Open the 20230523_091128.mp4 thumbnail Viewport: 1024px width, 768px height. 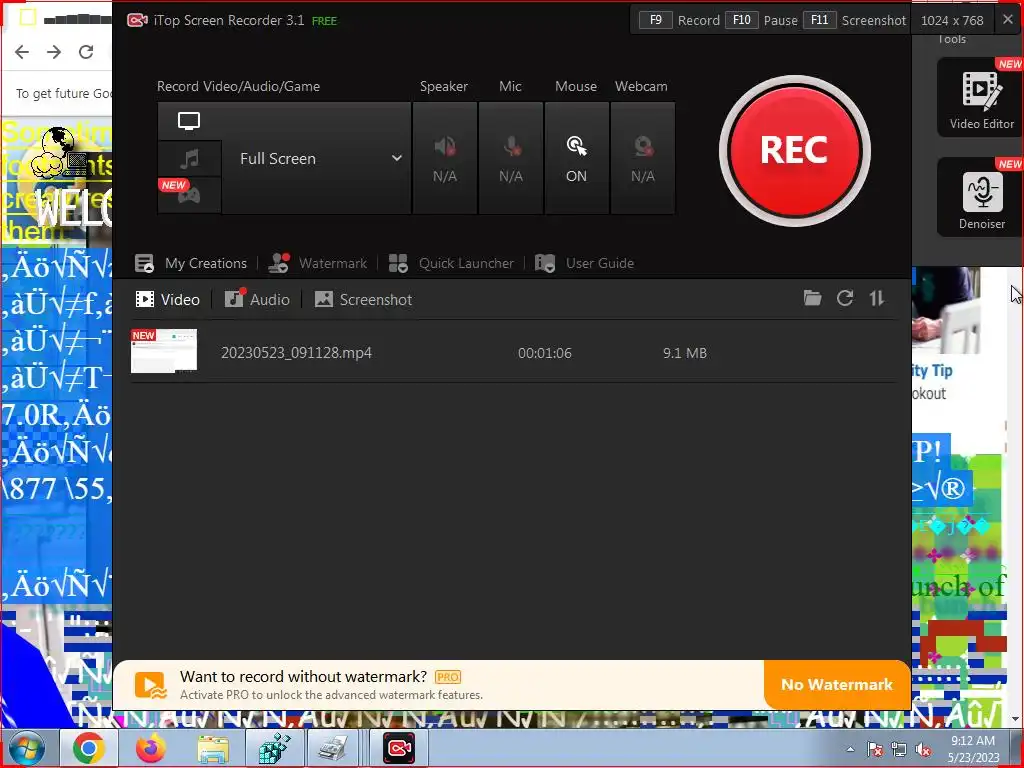coord(164,351)
